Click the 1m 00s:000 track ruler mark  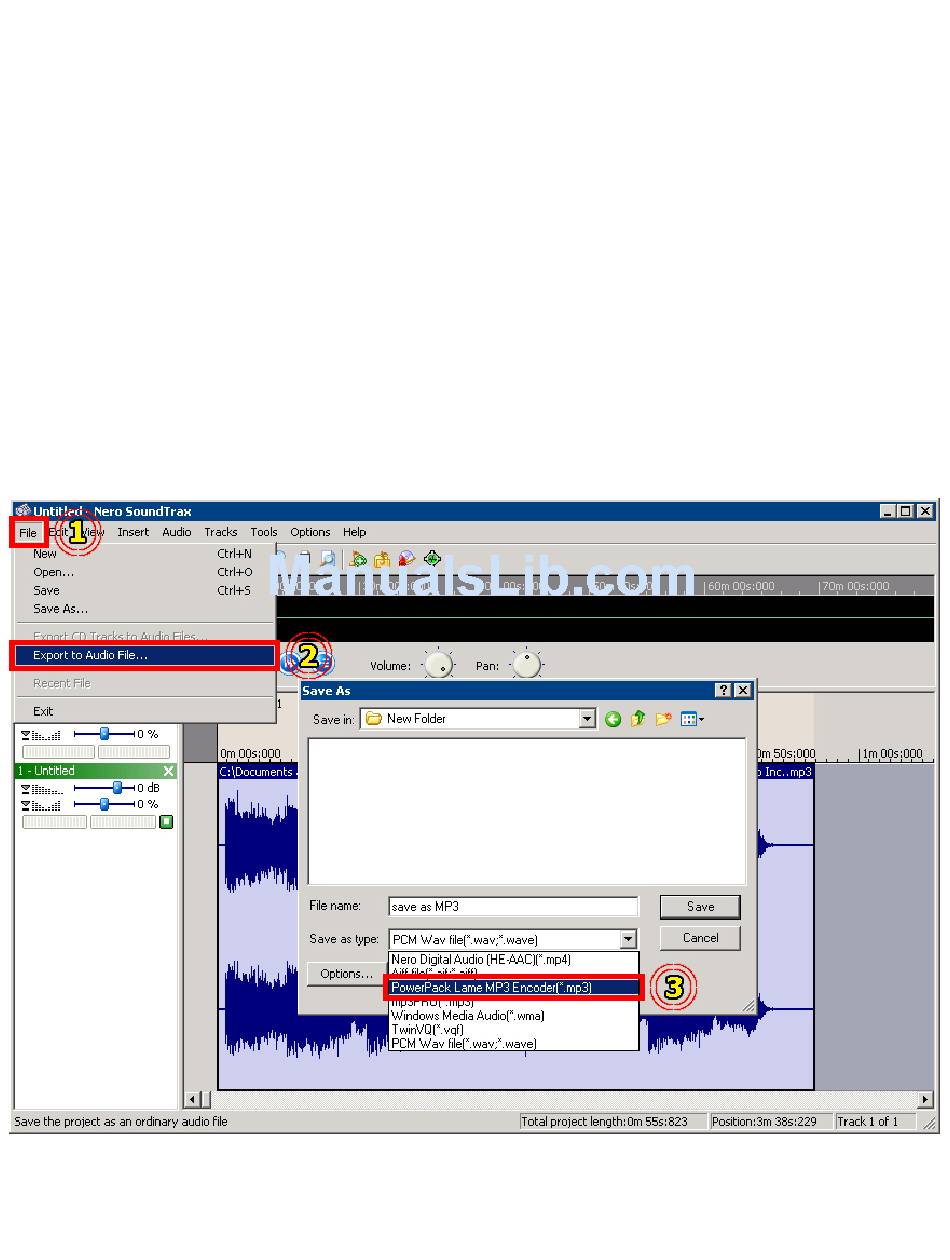tap(893, 754)
